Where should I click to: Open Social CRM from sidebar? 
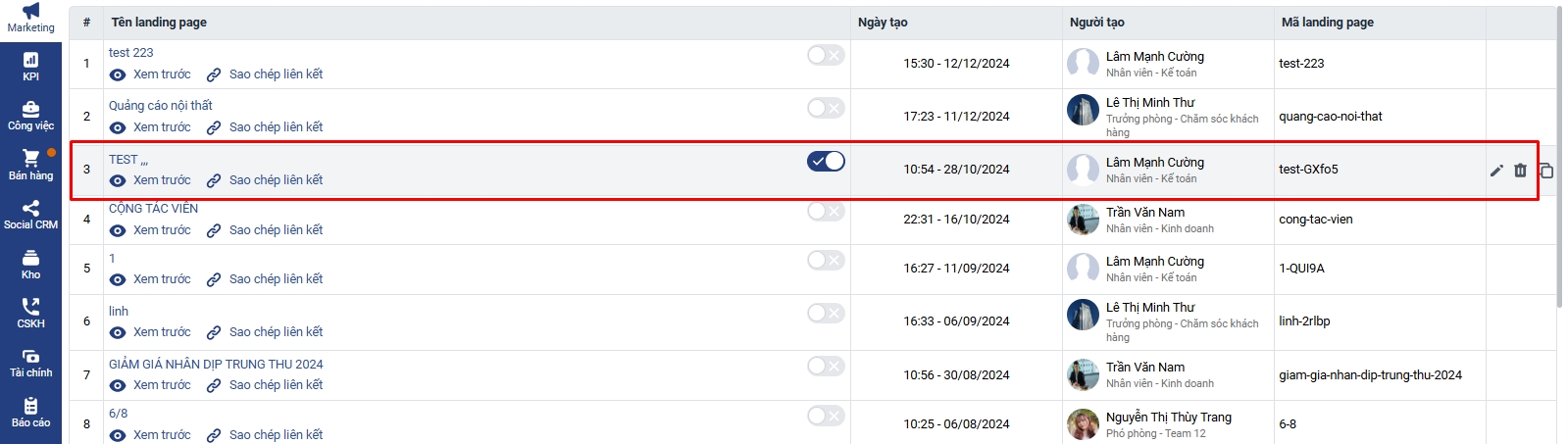(x=30, y=214)
